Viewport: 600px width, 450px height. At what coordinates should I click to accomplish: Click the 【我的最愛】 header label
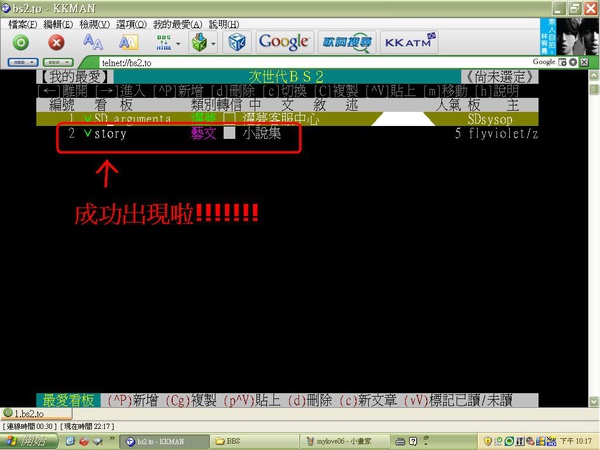pos(75,77)
